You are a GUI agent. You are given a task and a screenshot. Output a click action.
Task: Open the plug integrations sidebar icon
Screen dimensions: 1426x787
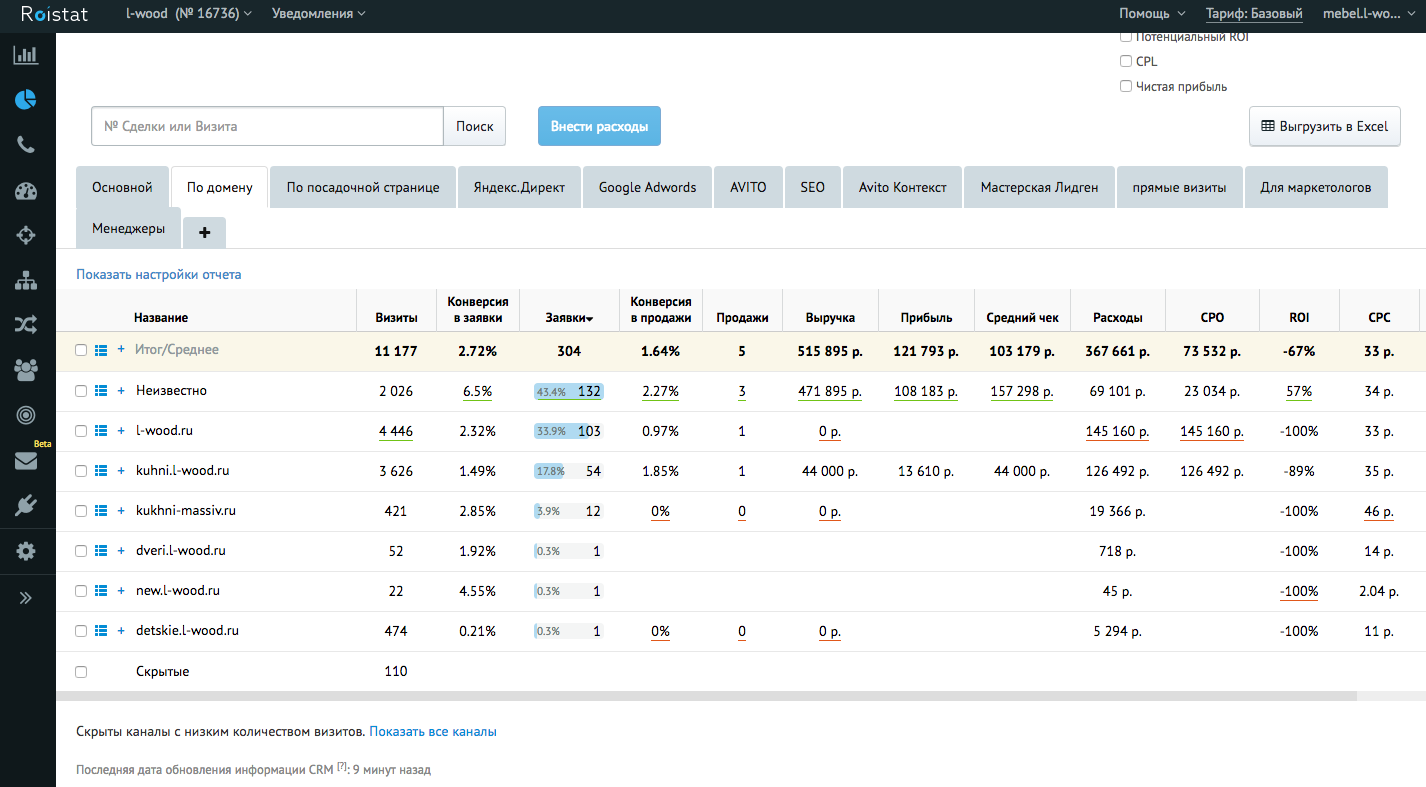point(25,506)
